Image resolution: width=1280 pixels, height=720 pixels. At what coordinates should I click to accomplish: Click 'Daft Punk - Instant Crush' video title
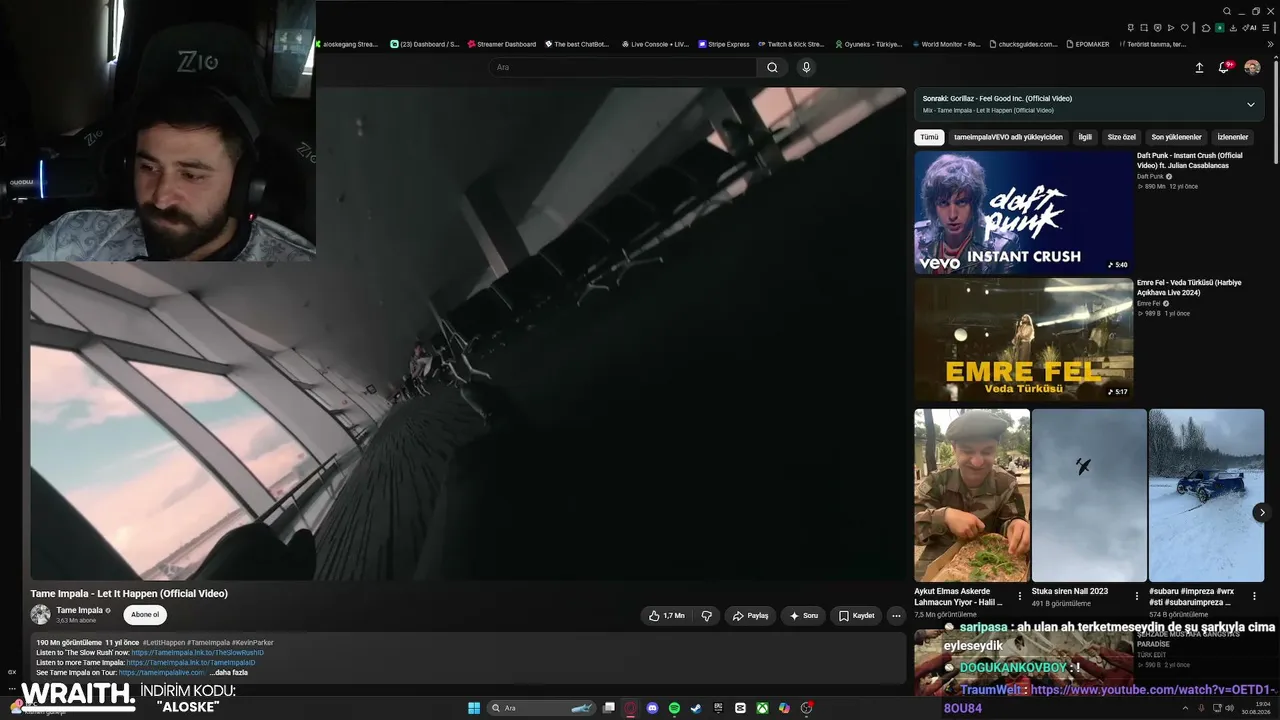[1190, 160]
